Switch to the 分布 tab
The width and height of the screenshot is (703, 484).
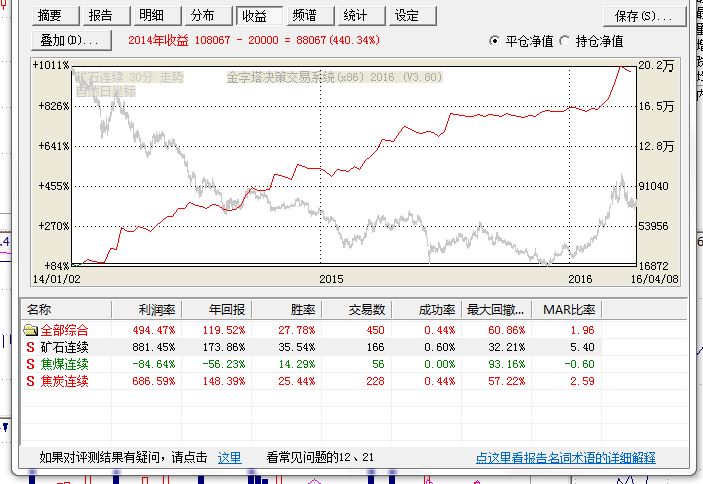click(209, 16)
